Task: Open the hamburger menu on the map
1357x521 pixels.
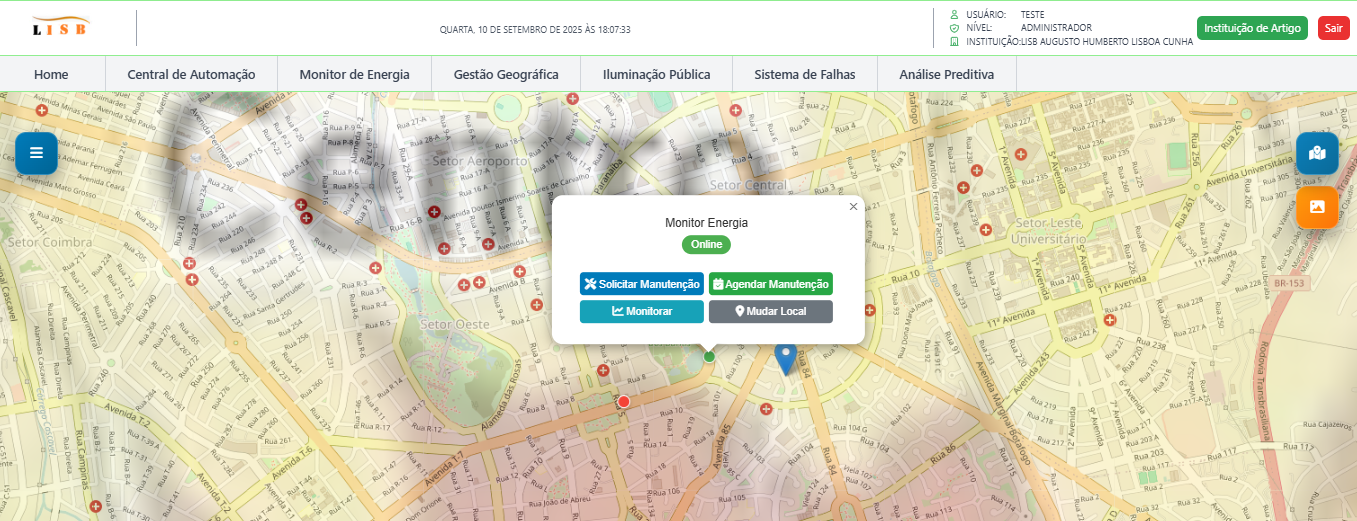Action: tap(36, 153)
